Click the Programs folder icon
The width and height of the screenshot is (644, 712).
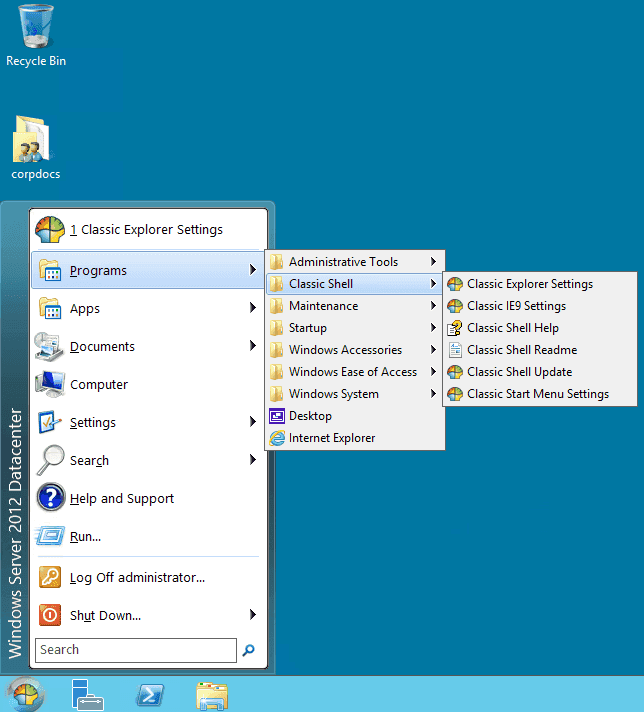coord(50,270)
